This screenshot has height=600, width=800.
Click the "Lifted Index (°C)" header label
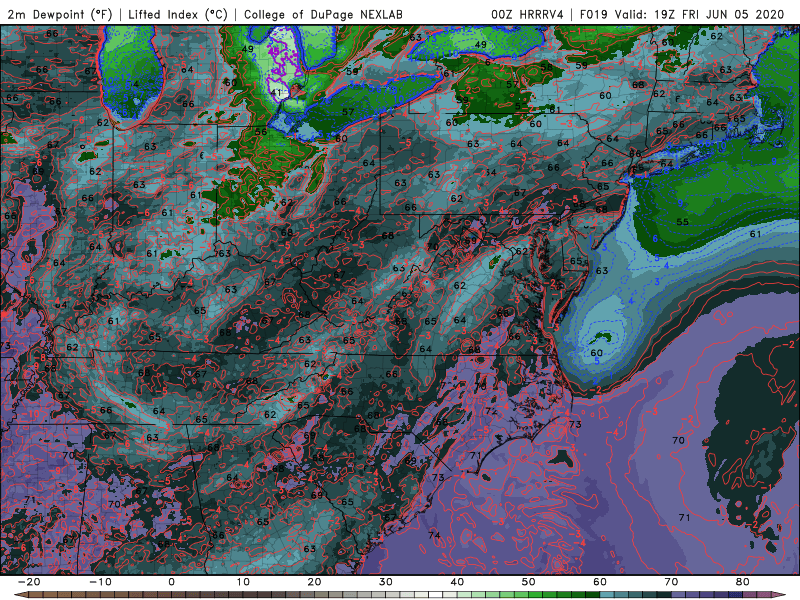point(178,14)
